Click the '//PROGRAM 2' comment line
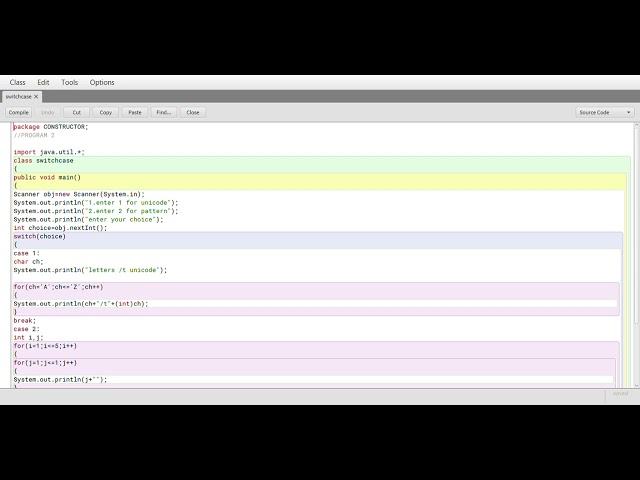 click(34, 136)
